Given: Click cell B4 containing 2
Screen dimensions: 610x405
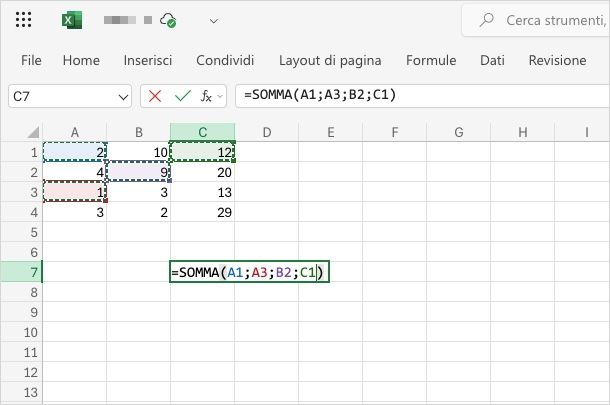Looking at the screenshot, I should (x=138, y=212).
